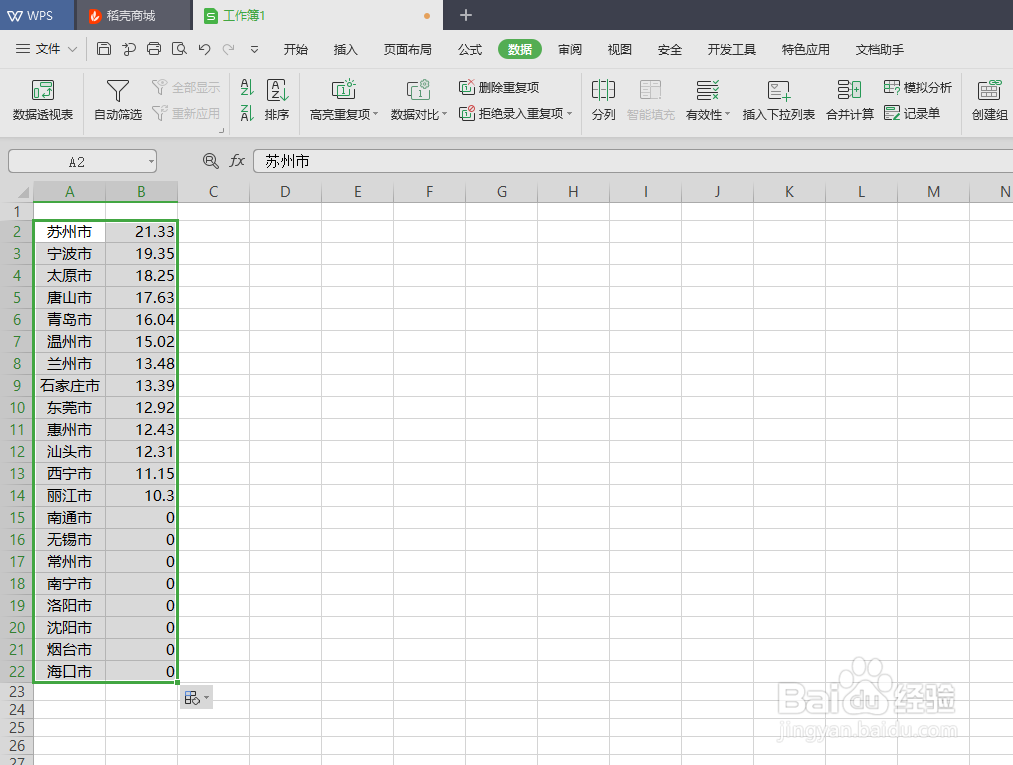Expand data compare dropdown arrow
This screenshot has height=765, width=1013.
pos(444,114)
